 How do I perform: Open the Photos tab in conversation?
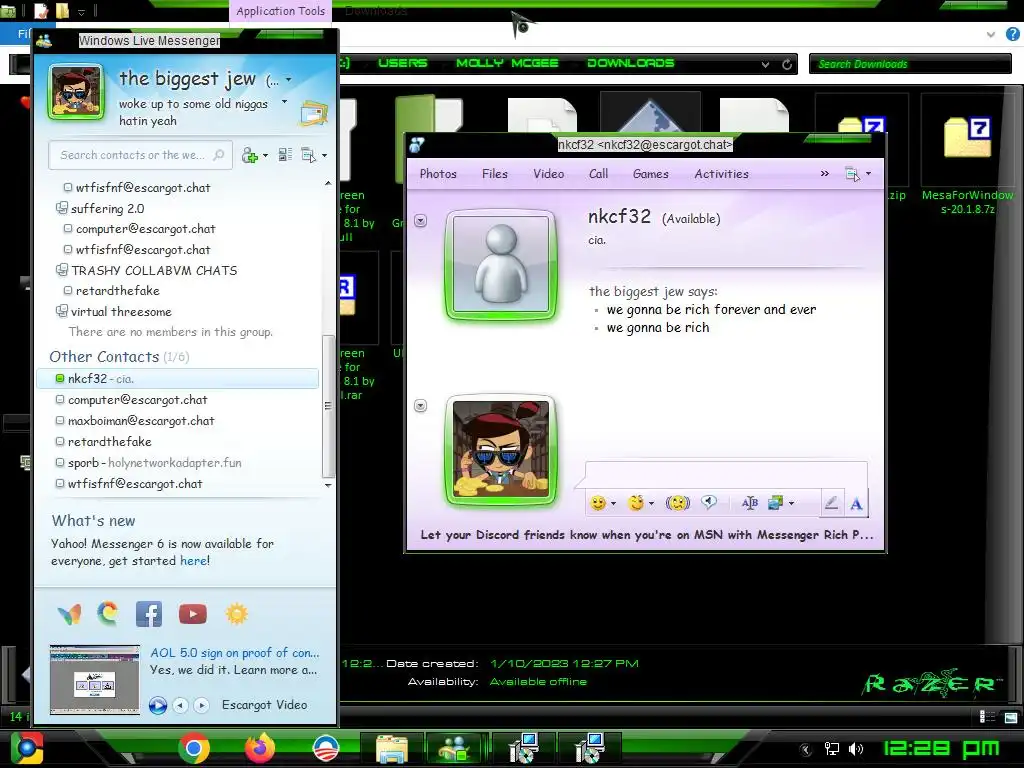438,174
